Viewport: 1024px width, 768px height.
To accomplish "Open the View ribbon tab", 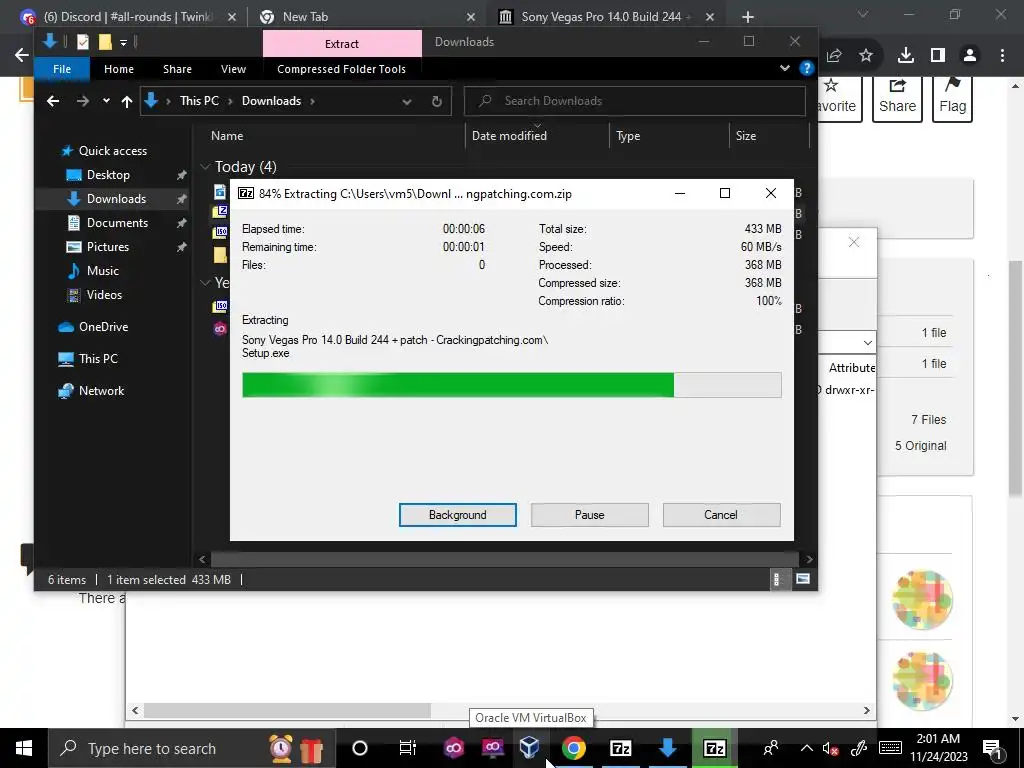I will coord(233,69).
